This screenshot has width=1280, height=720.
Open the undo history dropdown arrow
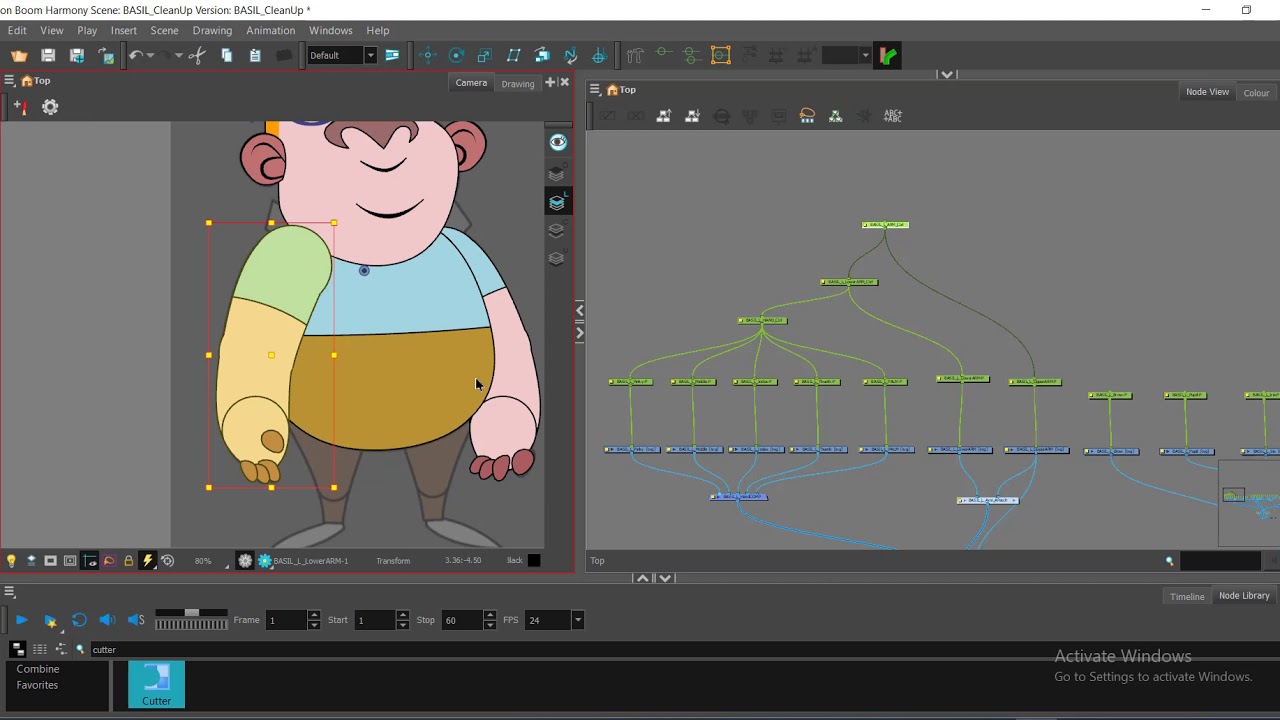(x=150, y=55)
